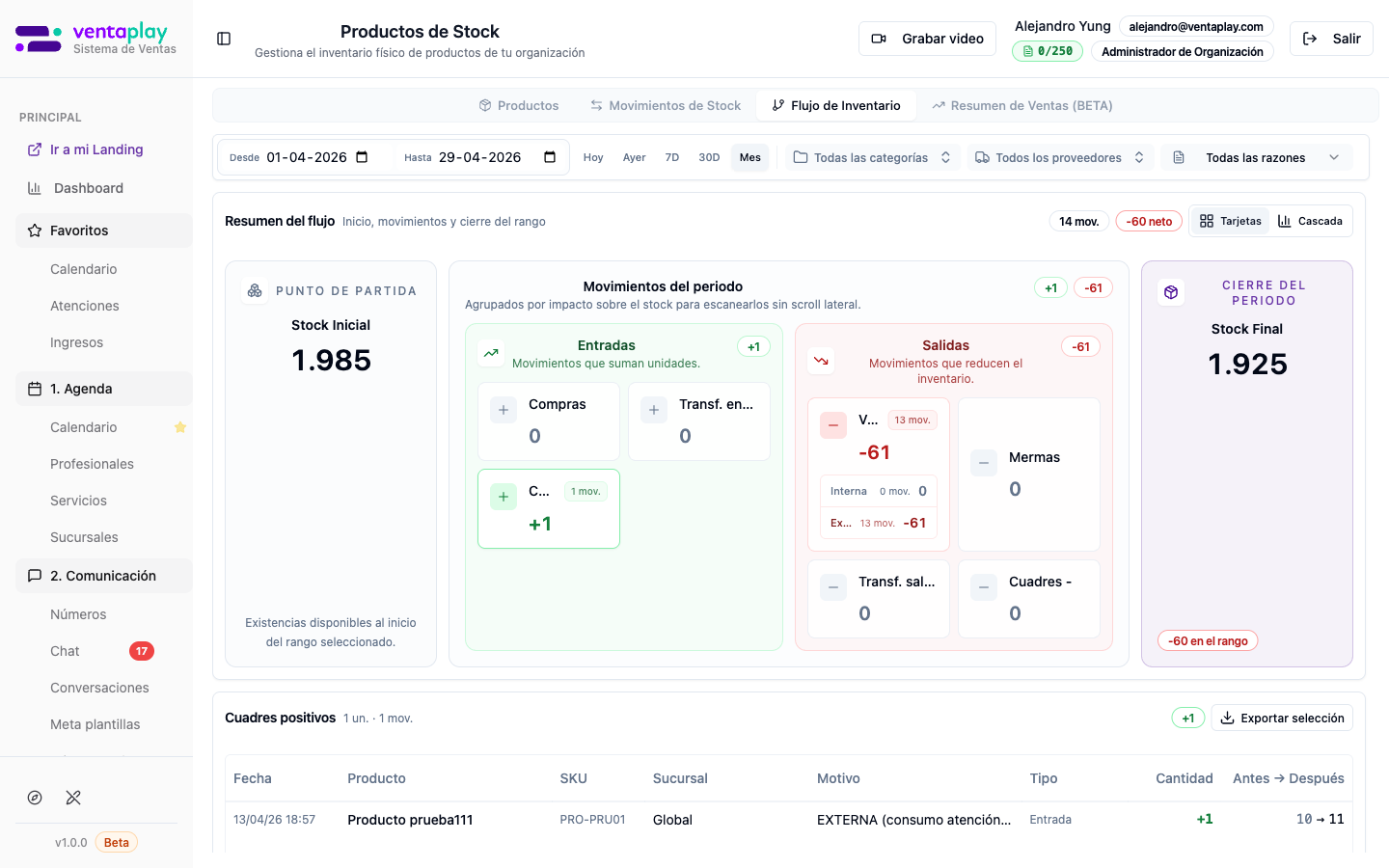This screenshot has height=868, width=1389.
Task: Collapse the sidebar with the panel icon
Action: (224, 39)
